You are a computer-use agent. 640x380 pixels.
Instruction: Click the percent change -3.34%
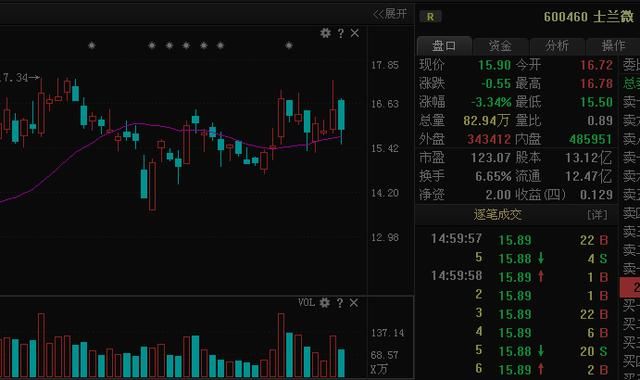(491, 102)
